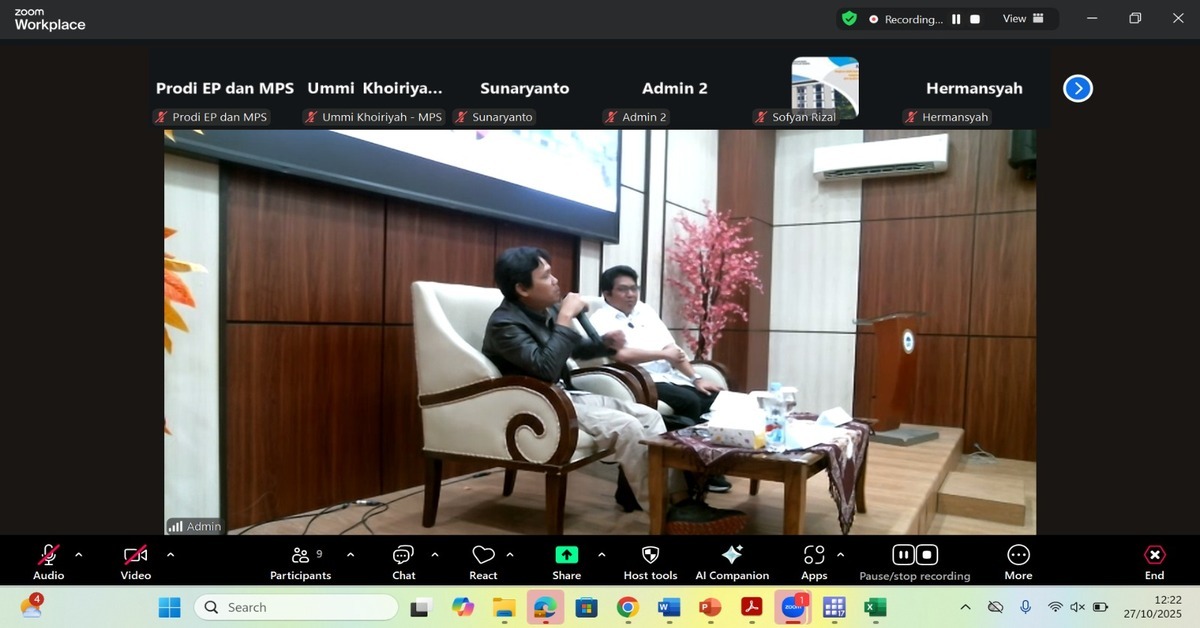Click the Windows taskbar Search box
The image size is (1200, 628).
tap(296, 607)
